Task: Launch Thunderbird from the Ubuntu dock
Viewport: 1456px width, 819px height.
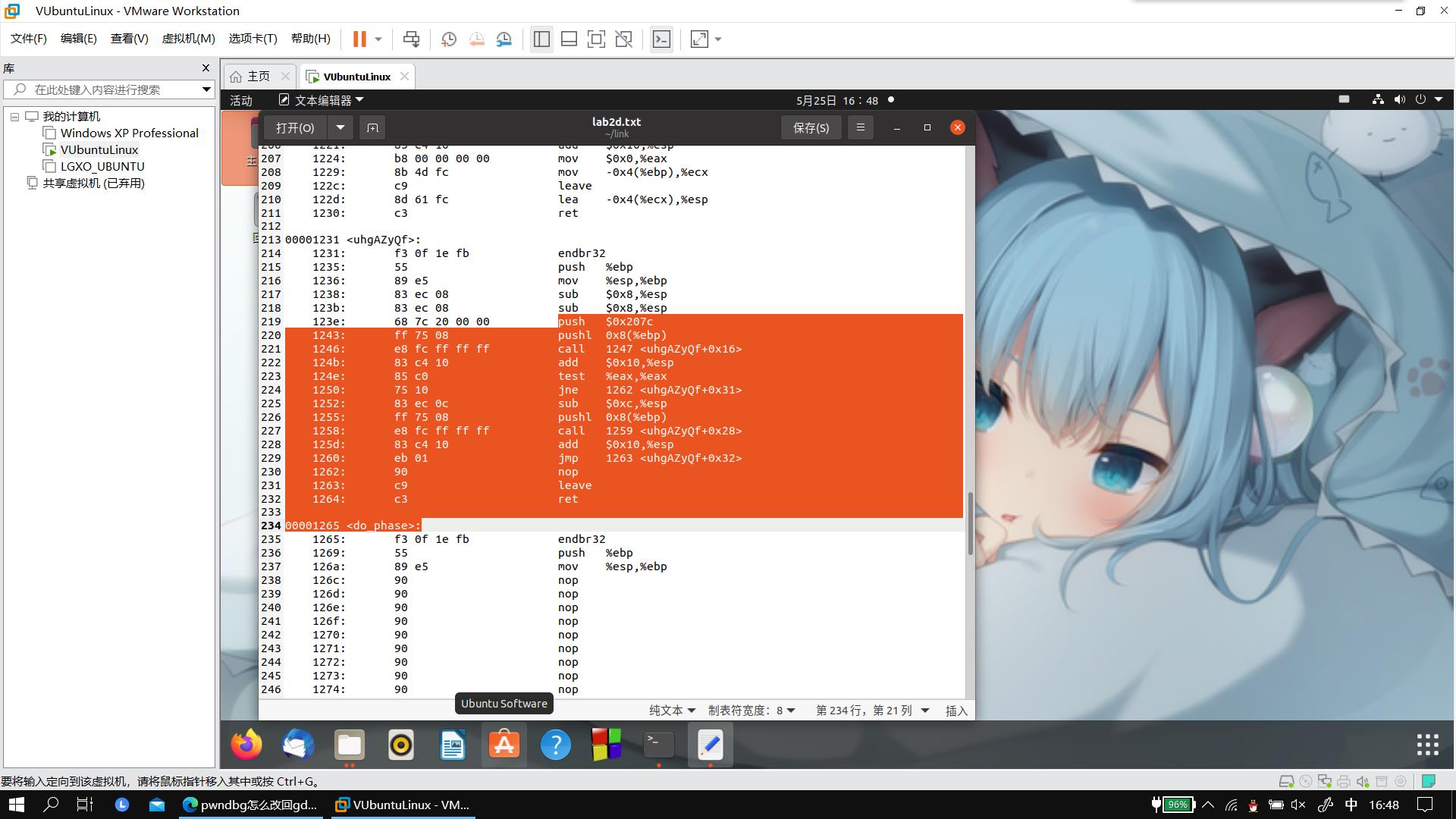Action: [x=298, y=745]
